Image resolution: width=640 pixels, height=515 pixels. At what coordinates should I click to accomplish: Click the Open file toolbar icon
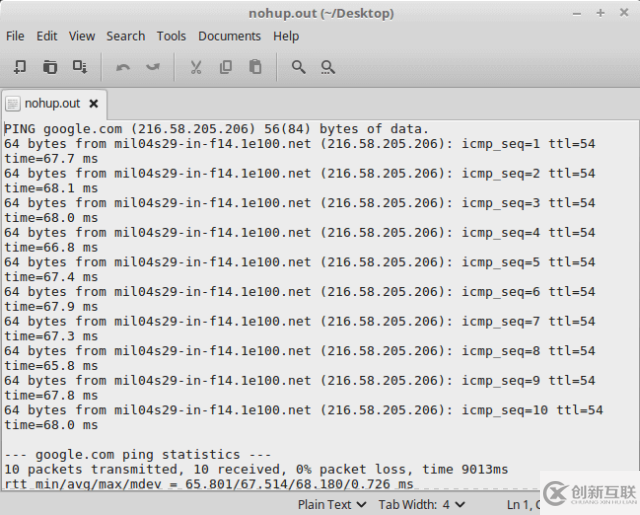(x=50, y=67)
